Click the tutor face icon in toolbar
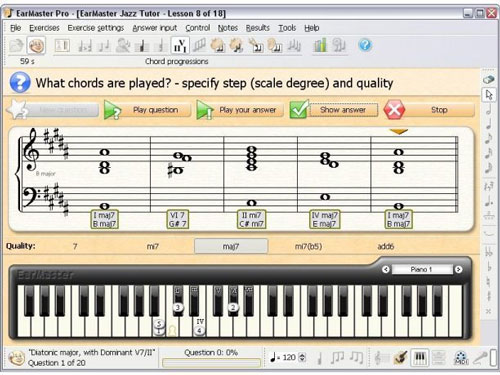The width and height of the screenshot is (500, 375). (36, 45)
